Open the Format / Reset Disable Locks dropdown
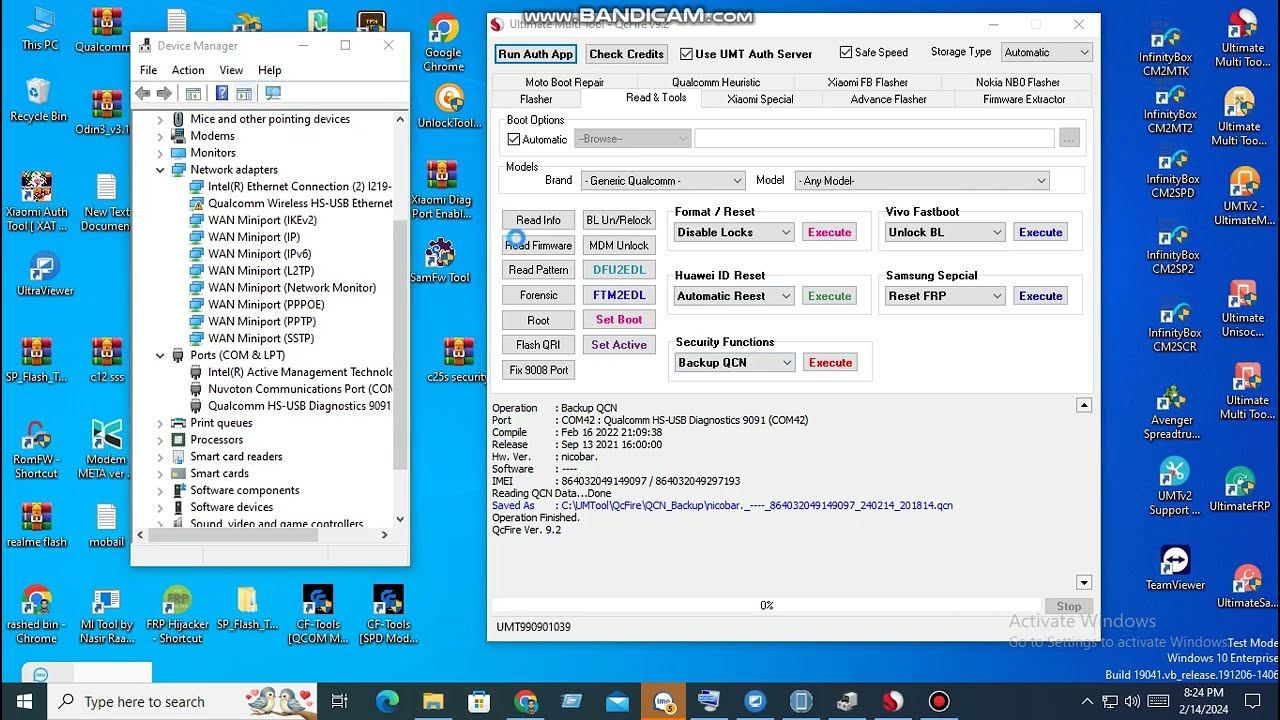This screenshot has height=720, width=1280. [734, 232]
